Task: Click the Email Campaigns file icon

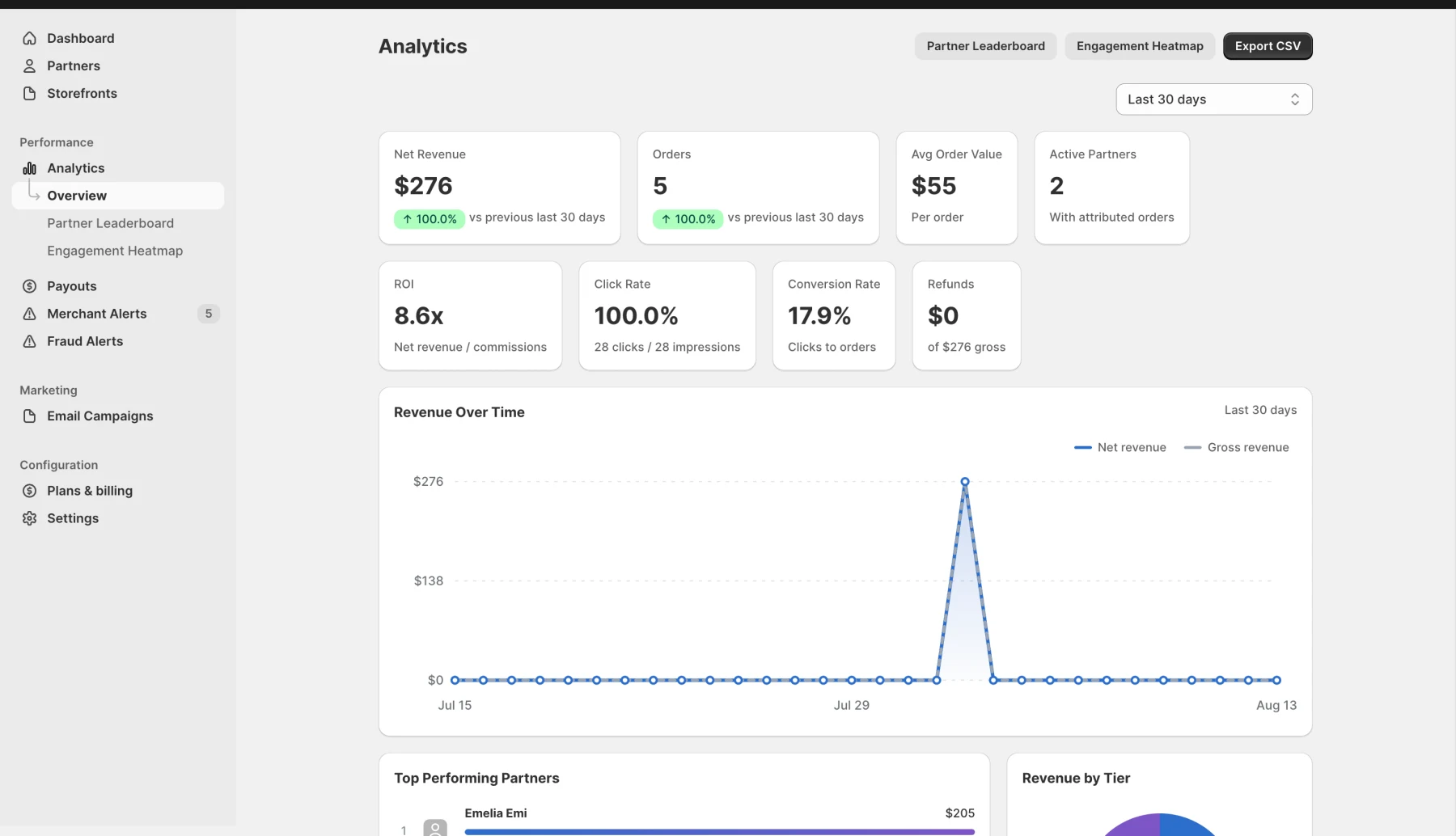Action: (30, 416)
